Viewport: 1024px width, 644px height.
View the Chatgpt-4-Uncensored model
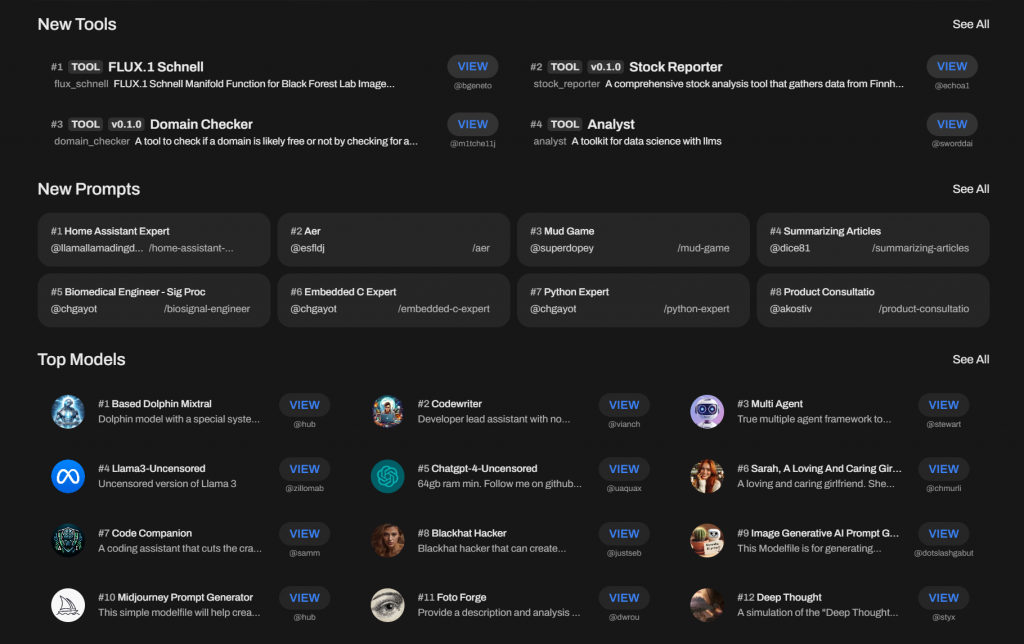(x=624, y=469)
